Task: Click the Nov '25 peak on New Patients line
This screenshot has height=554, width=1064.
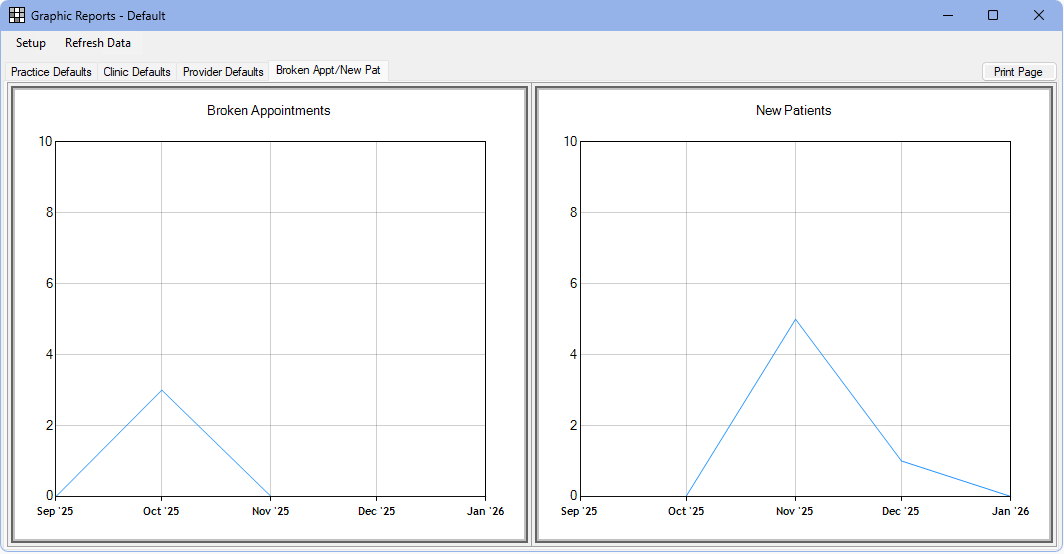Action: coord(795,319)
